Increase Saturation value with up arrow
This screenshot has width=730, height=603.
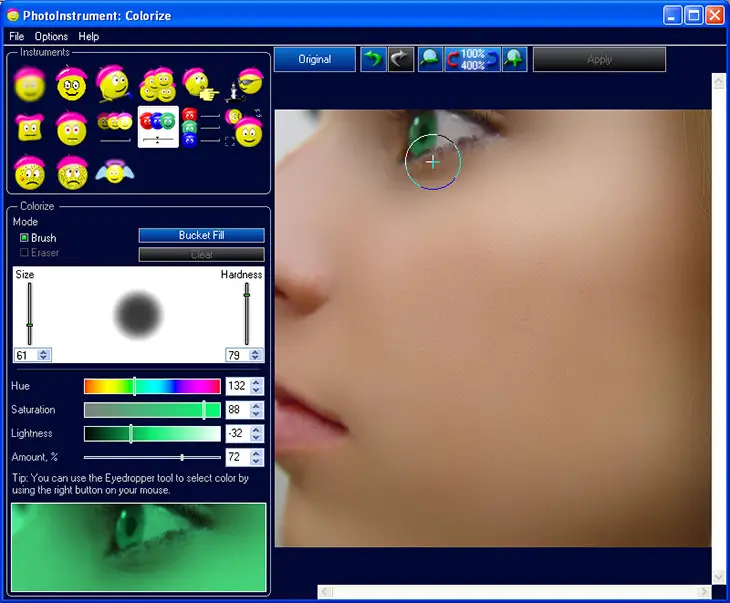(x=257, y=406)
